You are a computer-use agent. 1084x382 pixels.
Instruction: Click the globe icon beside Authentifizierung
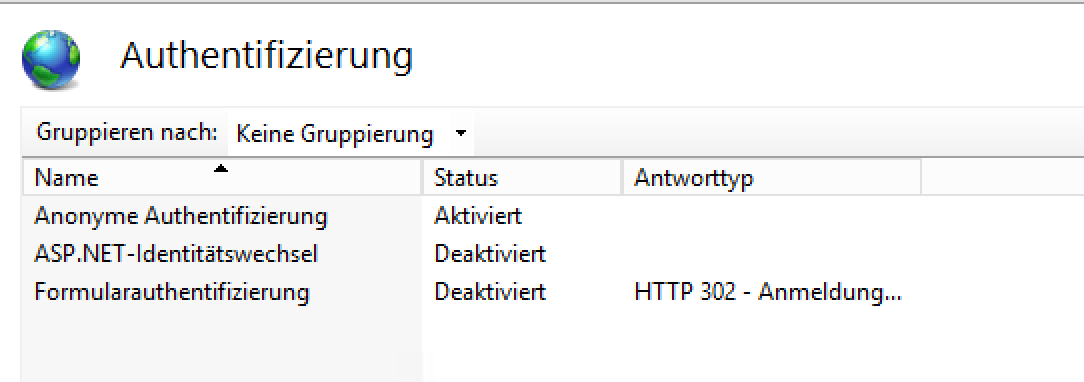click(50, 59)
